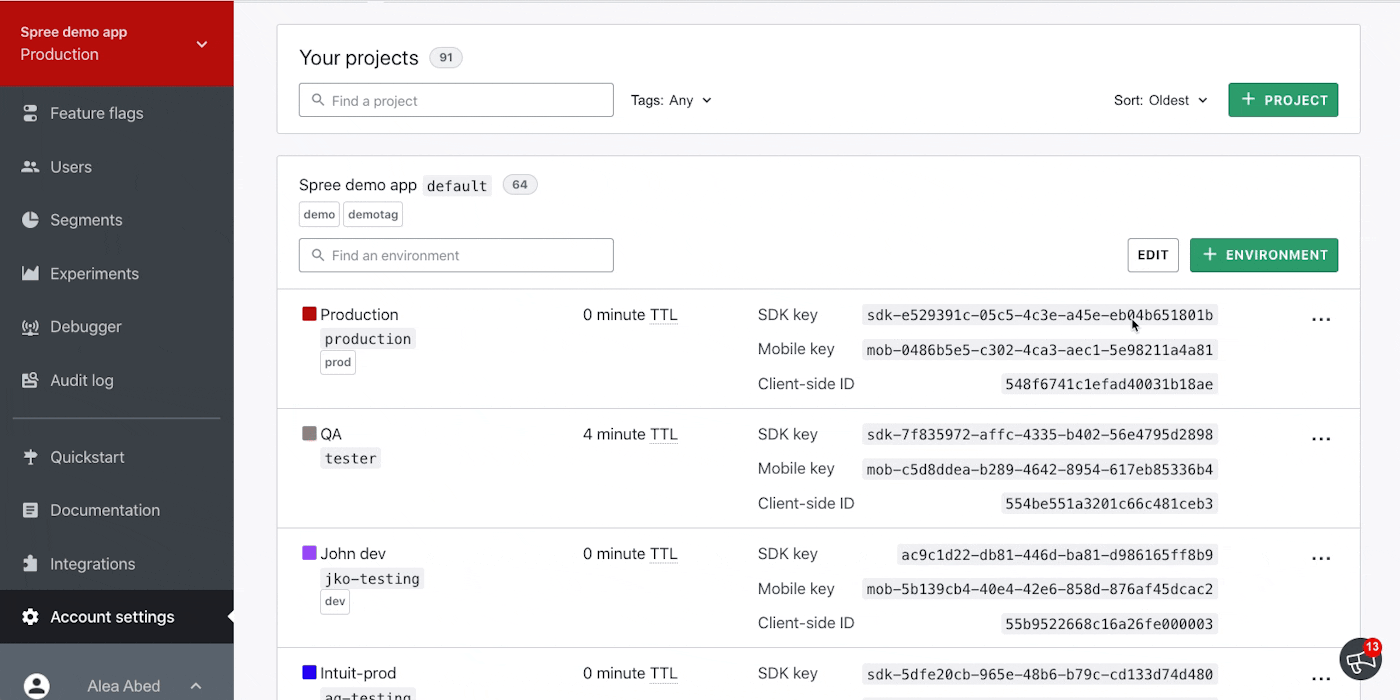Viewport: 1400px width, 700px height.
Task: Click the green + PROJECT button
Action: (1283, 100)
